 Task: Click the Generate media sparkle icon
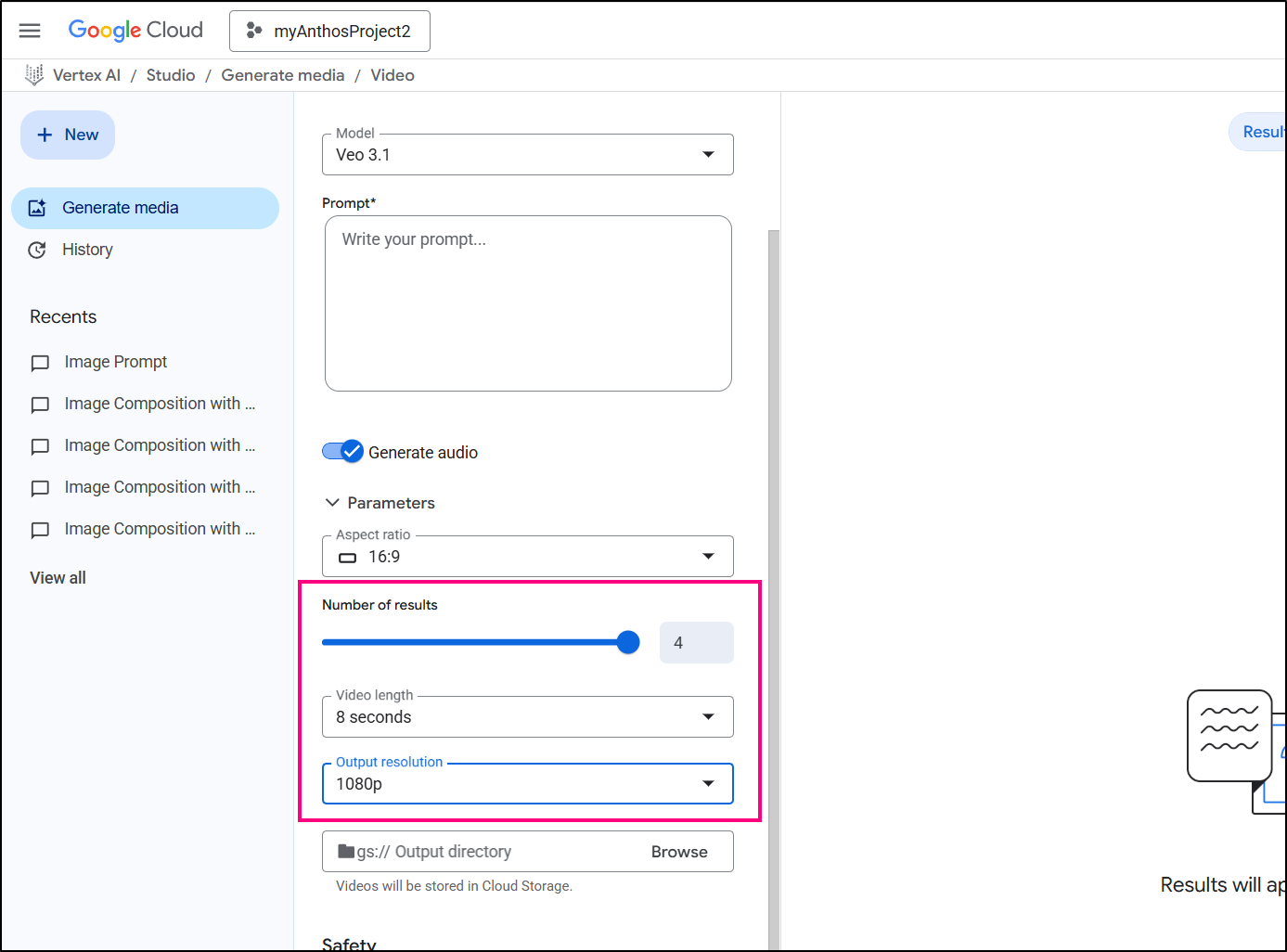point(37,208)
